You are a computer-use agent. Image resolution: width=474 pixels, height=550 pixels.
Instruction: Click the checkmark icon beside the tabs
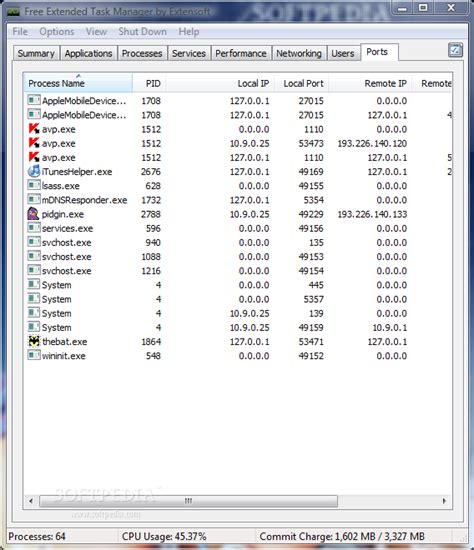click(x=455, y=51)
